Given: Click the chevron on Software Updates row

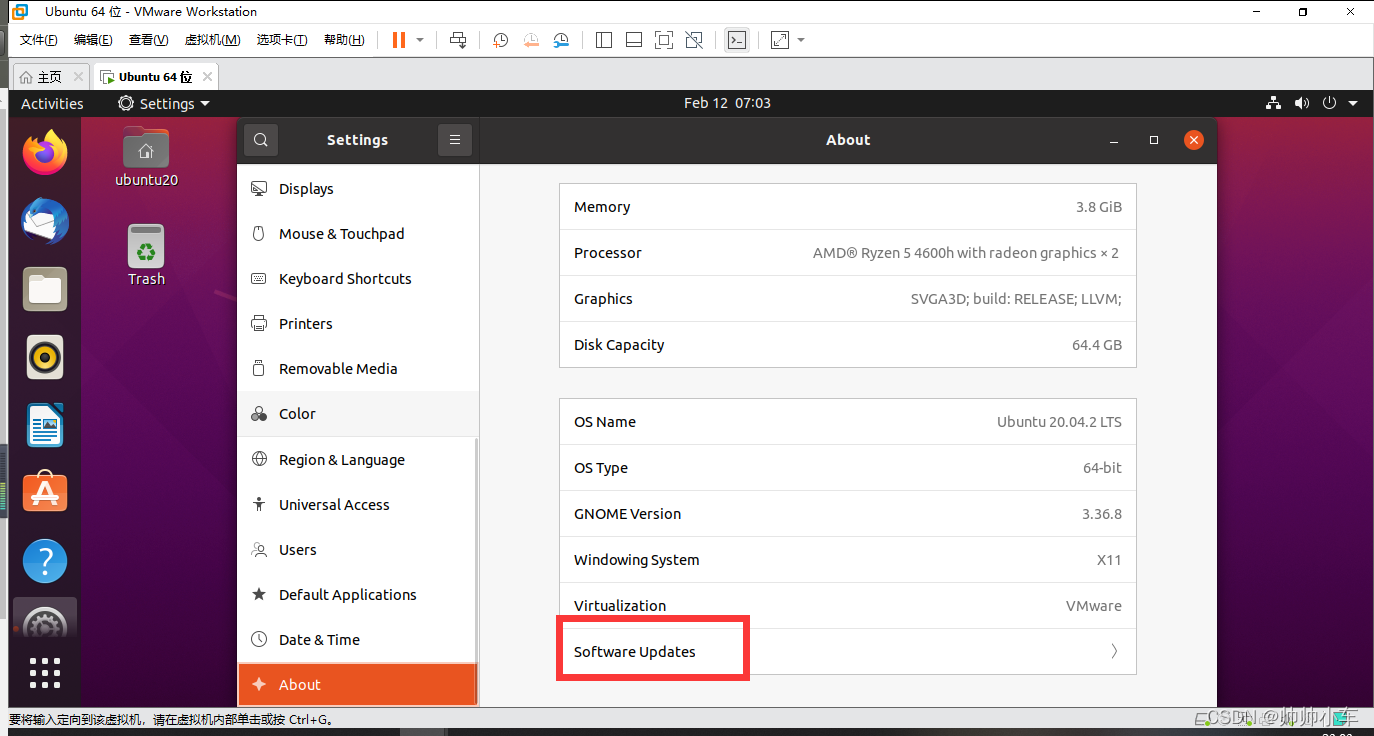Looking at the screenshot, I should [1114, 652].
